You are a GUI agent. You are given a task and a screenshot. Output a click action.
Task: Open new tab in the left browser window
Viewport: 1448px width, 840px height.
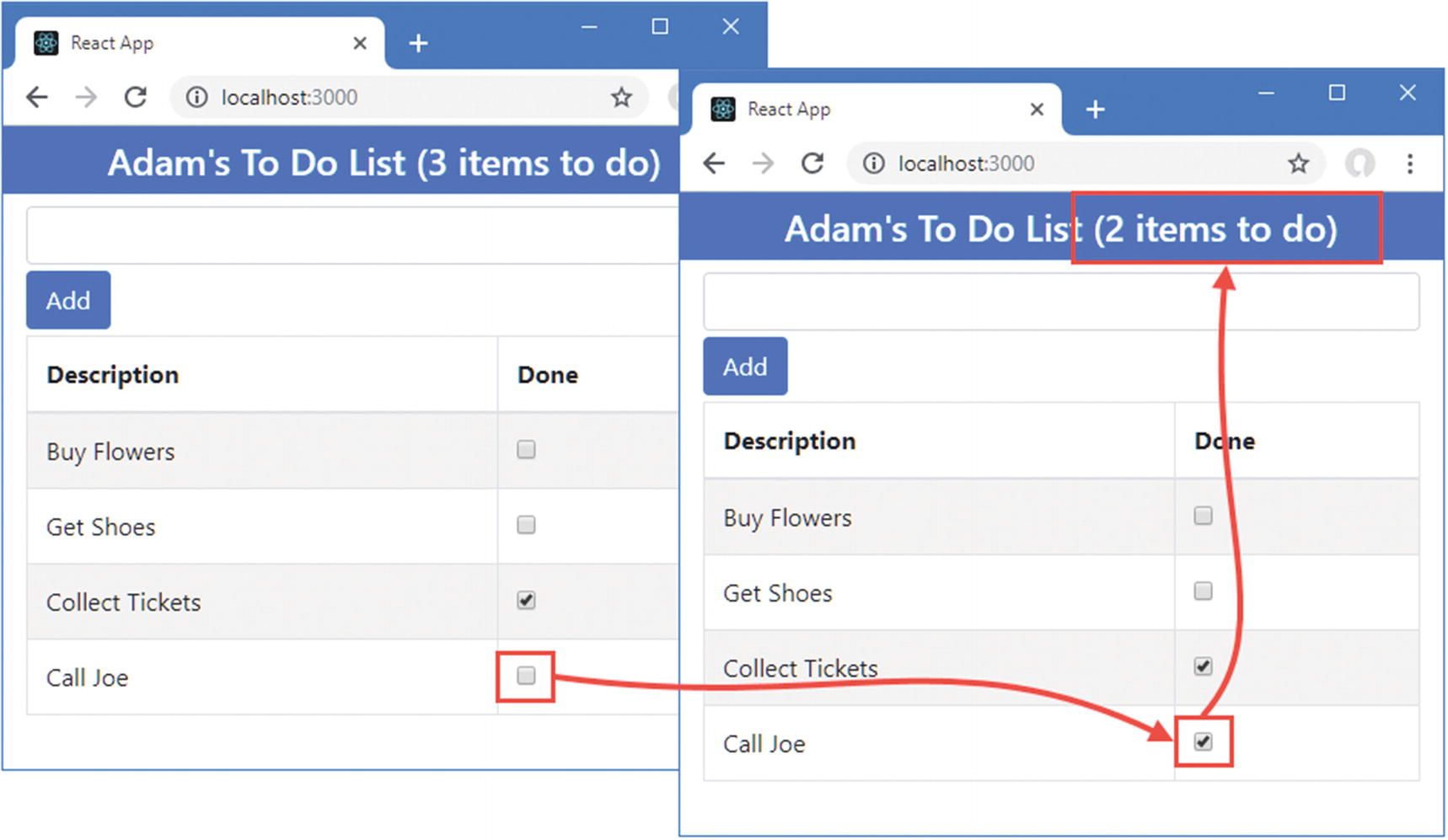[418, 43]
